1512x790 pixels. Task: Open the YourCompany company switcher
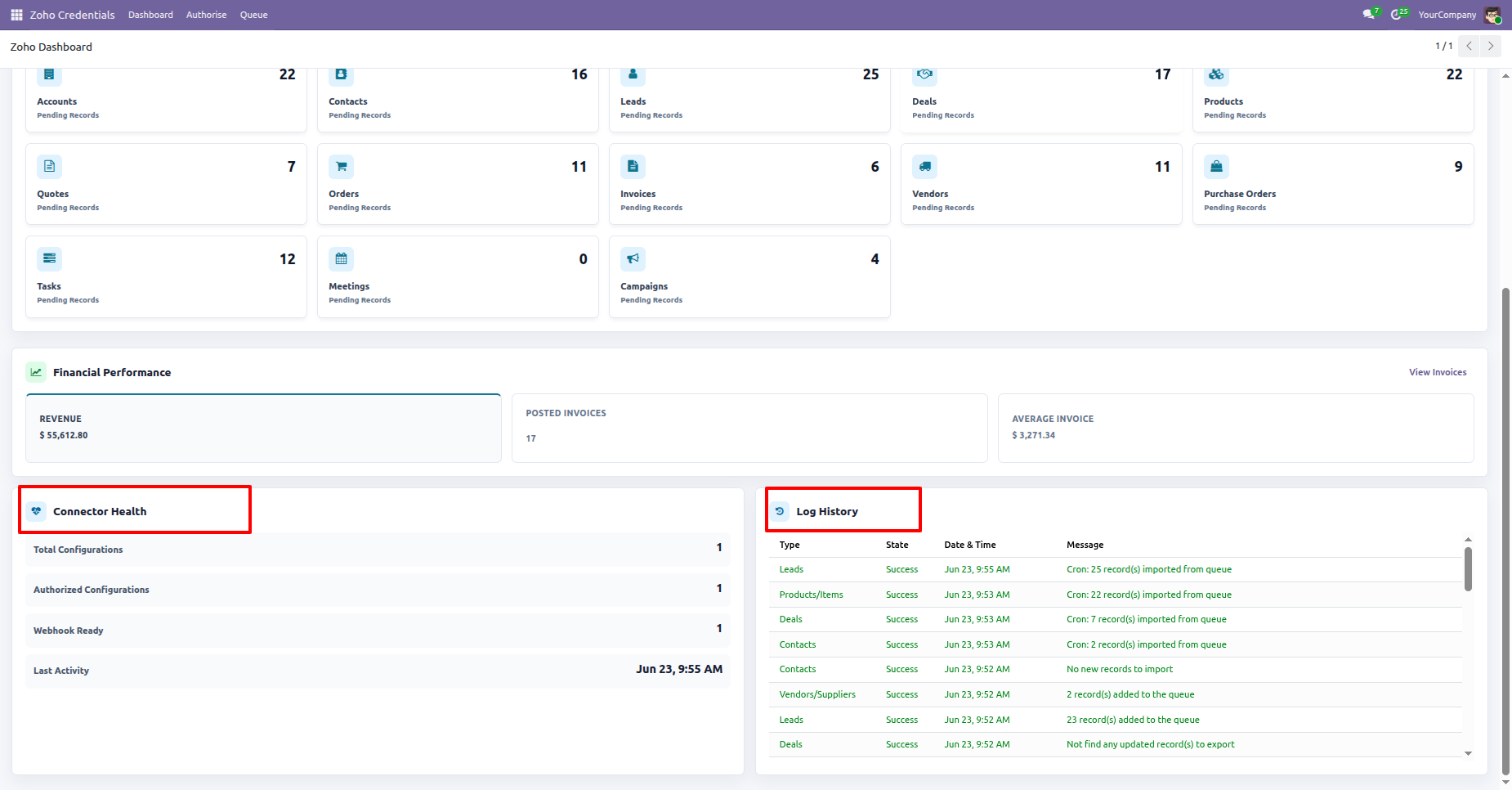(x=1447, y=15)
